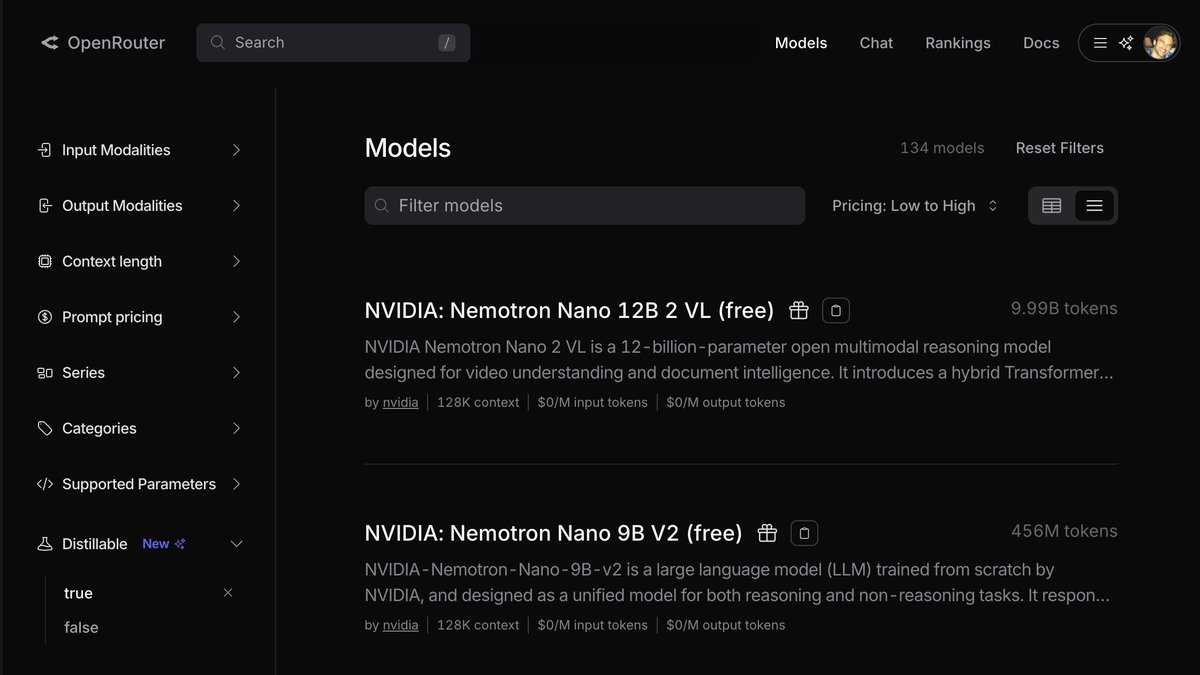Collapse the Distillable filter chevron
This screenshot has height=675, width=1200.
point(236,544)
